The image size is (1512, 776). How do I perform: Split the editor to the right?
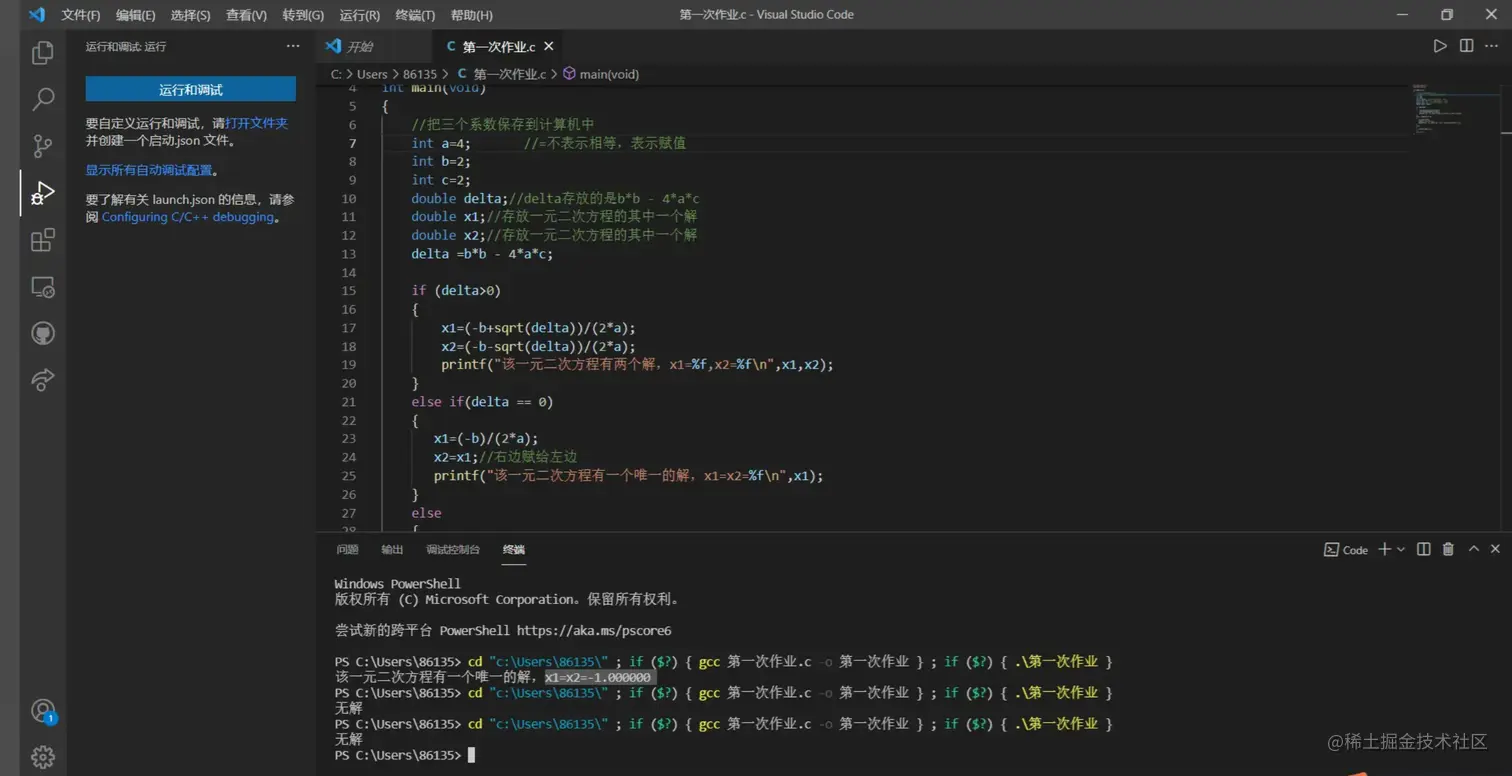[x=1466, y=46]
